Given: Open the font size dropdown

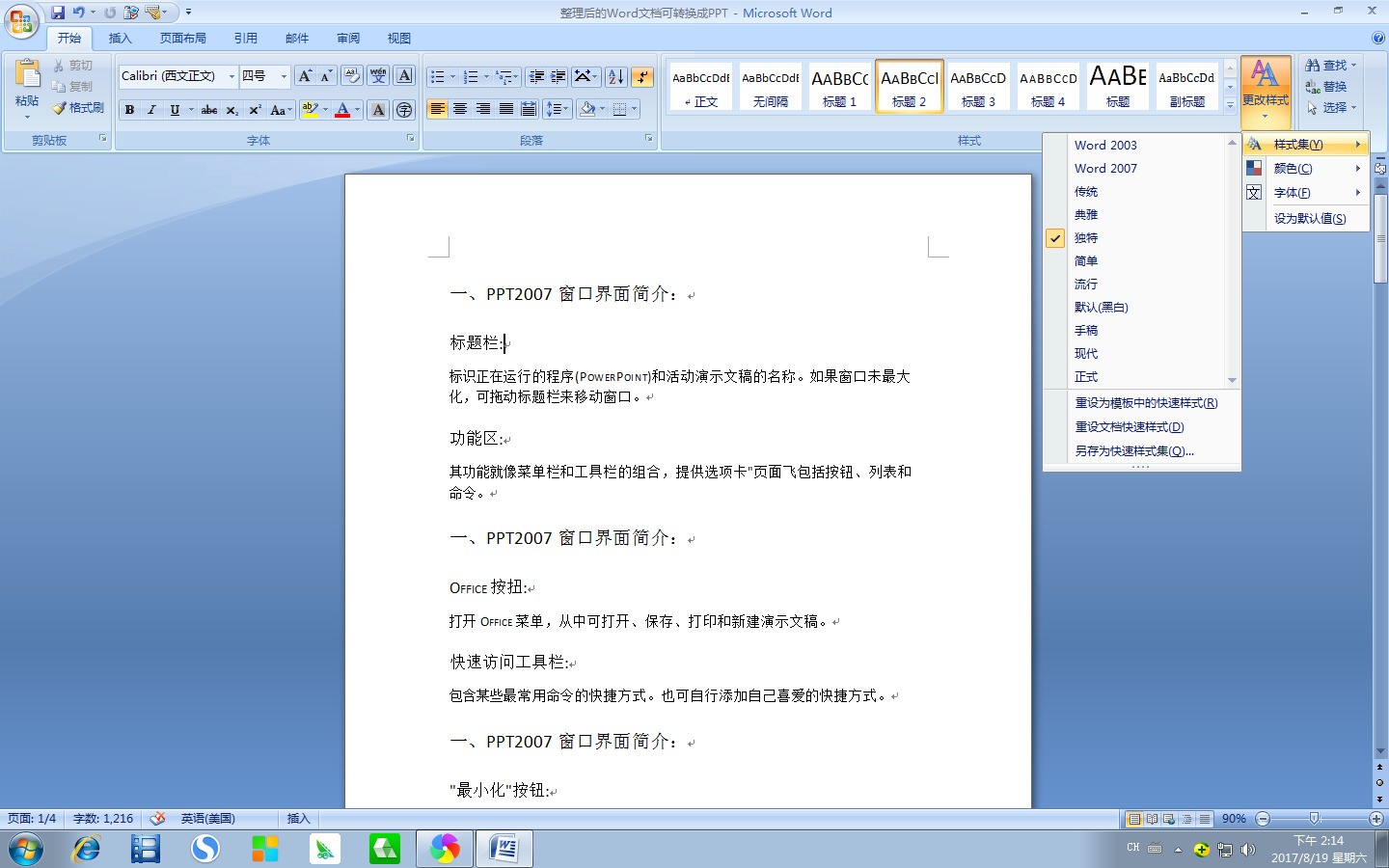Looking at the screenshot, I should click(286, 76).
